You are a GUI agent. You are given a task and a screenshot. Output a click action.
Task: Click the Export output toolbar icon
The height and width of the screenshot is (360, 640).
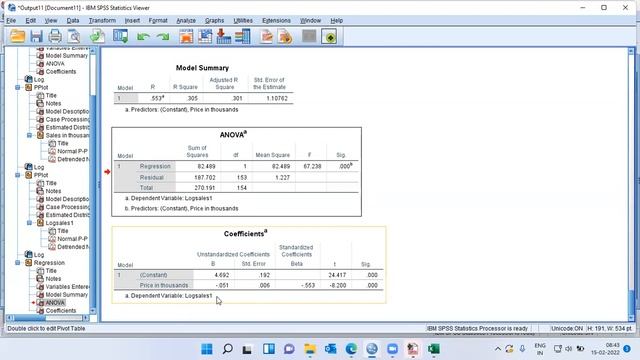pos(97,36)
